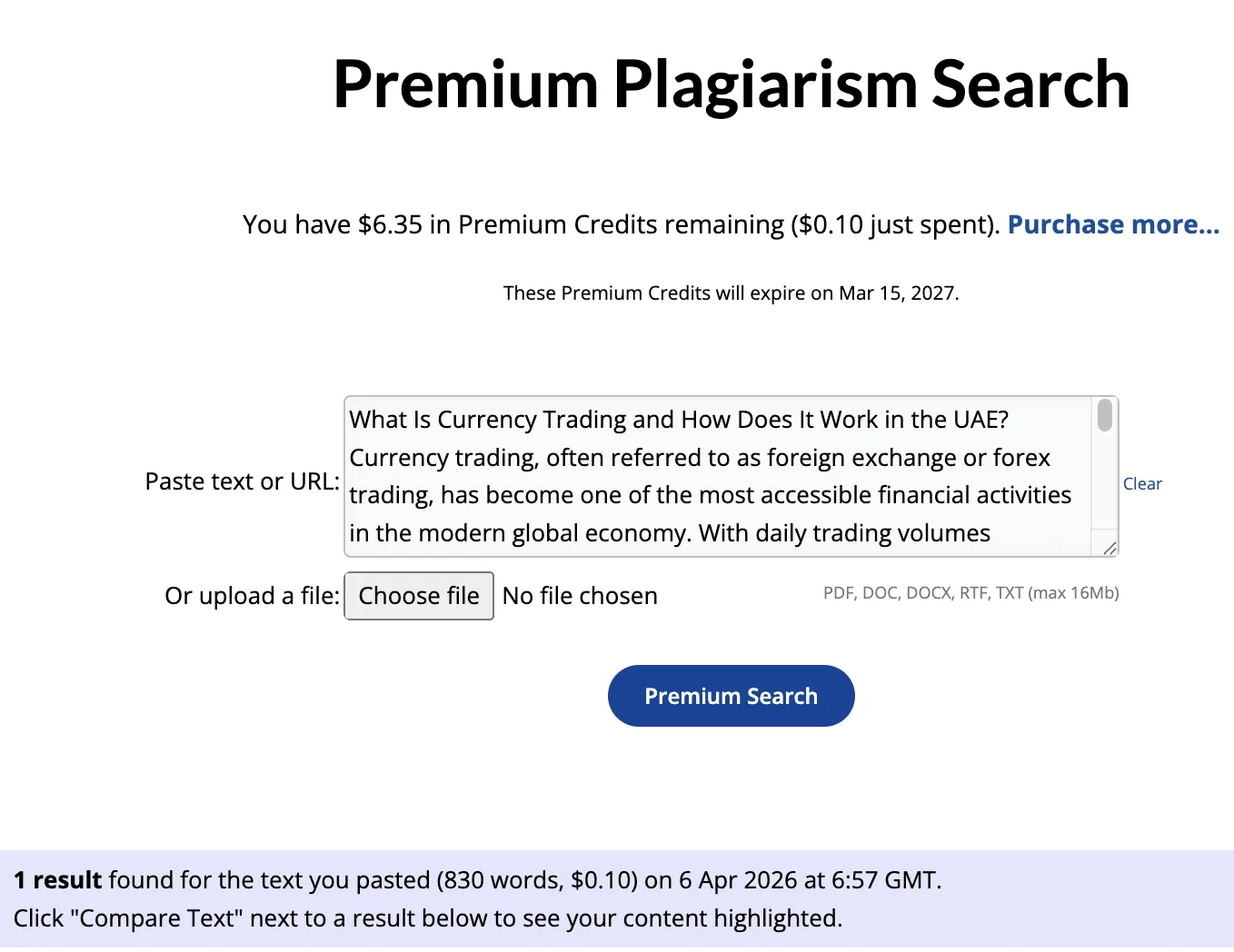Image resolution: width=1234 pixels, height=952 pixels.
Task: Click the Clear link beside the text box
Action: pos(1142,484)
